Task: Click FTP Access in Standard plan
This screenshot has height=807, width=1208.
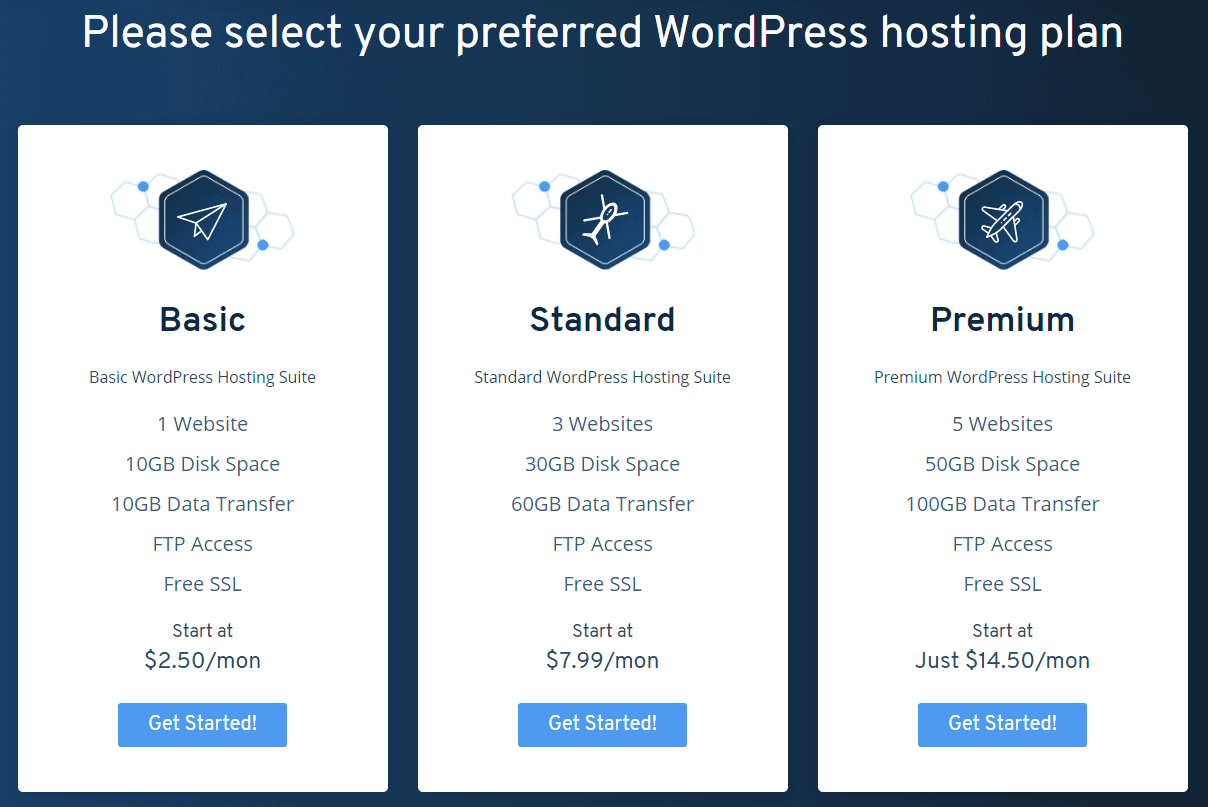Action: click(602, 544)
